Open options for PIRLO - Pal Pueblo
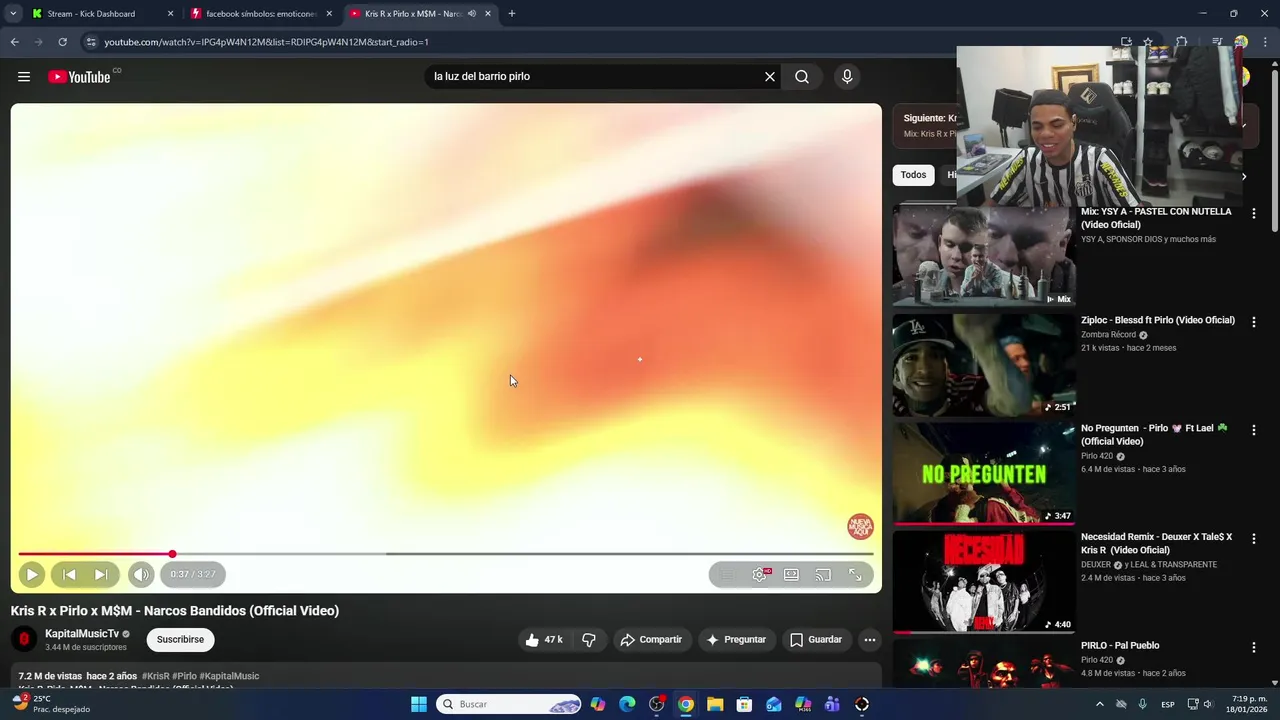This screenshot has width=1280, height=720. pyautogui.click(x=1254, y=648)
